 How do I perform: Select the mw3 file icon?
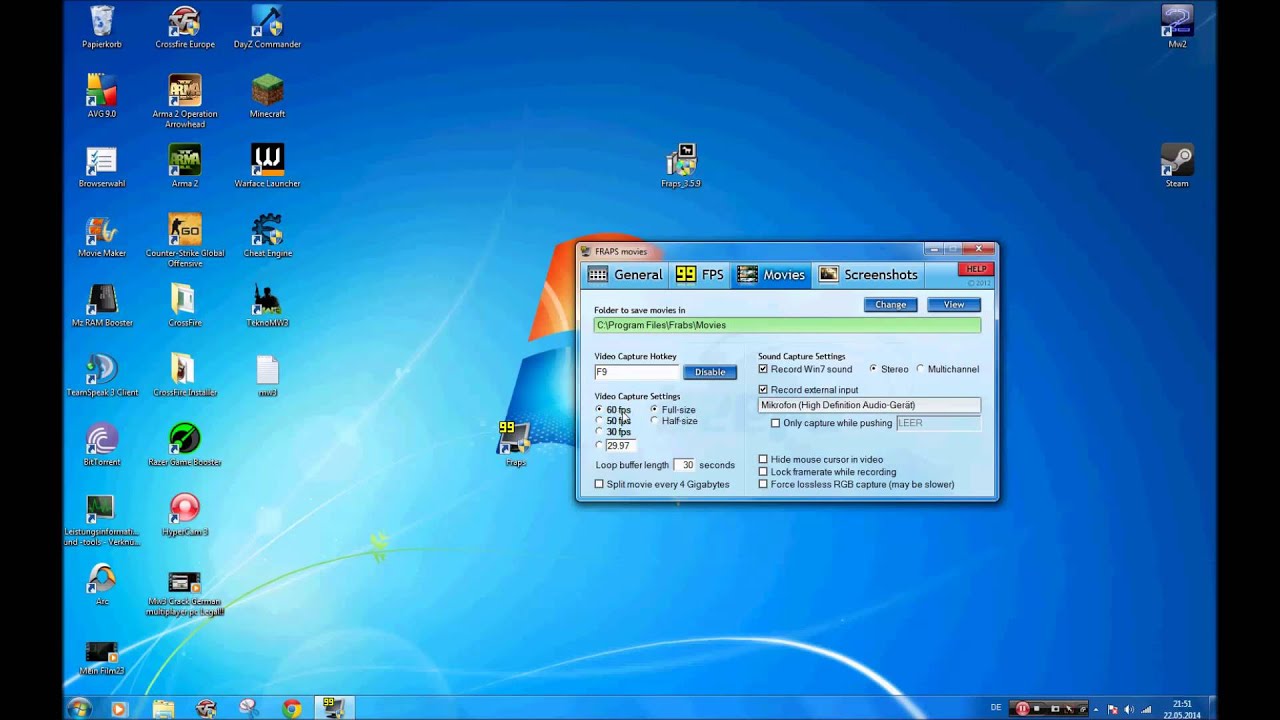(267, 377)
